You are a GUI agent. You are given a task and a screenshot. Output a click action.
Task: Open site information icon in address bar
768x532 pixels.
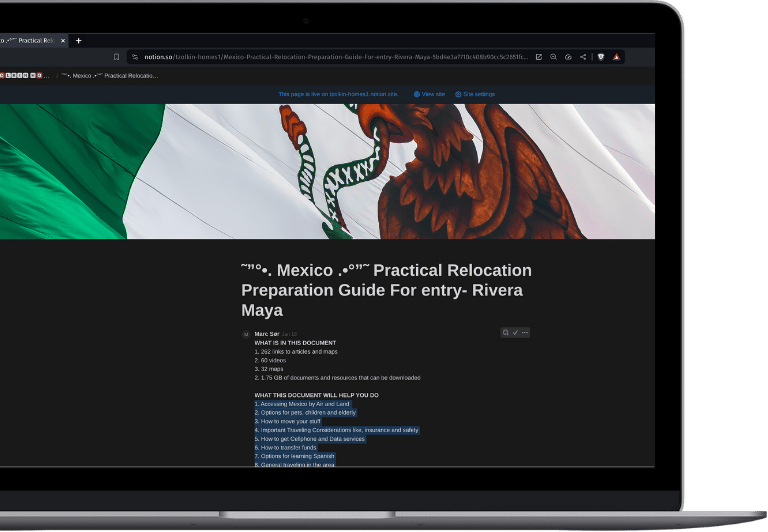(x=135, y=57)
